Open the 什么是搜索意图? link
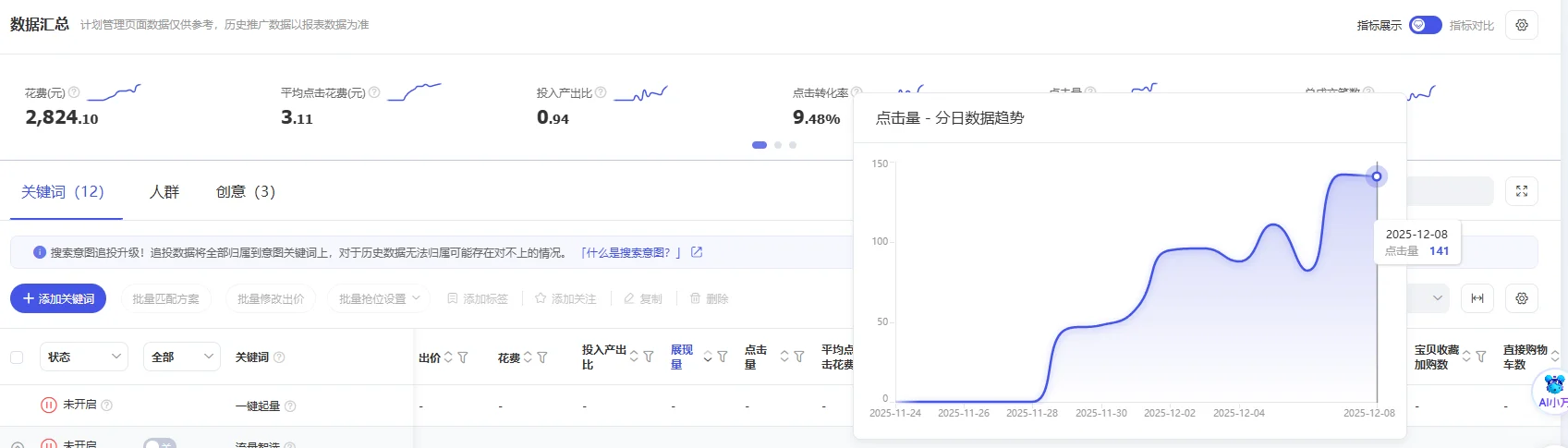The image size is (1568, 448). point(630,252)
